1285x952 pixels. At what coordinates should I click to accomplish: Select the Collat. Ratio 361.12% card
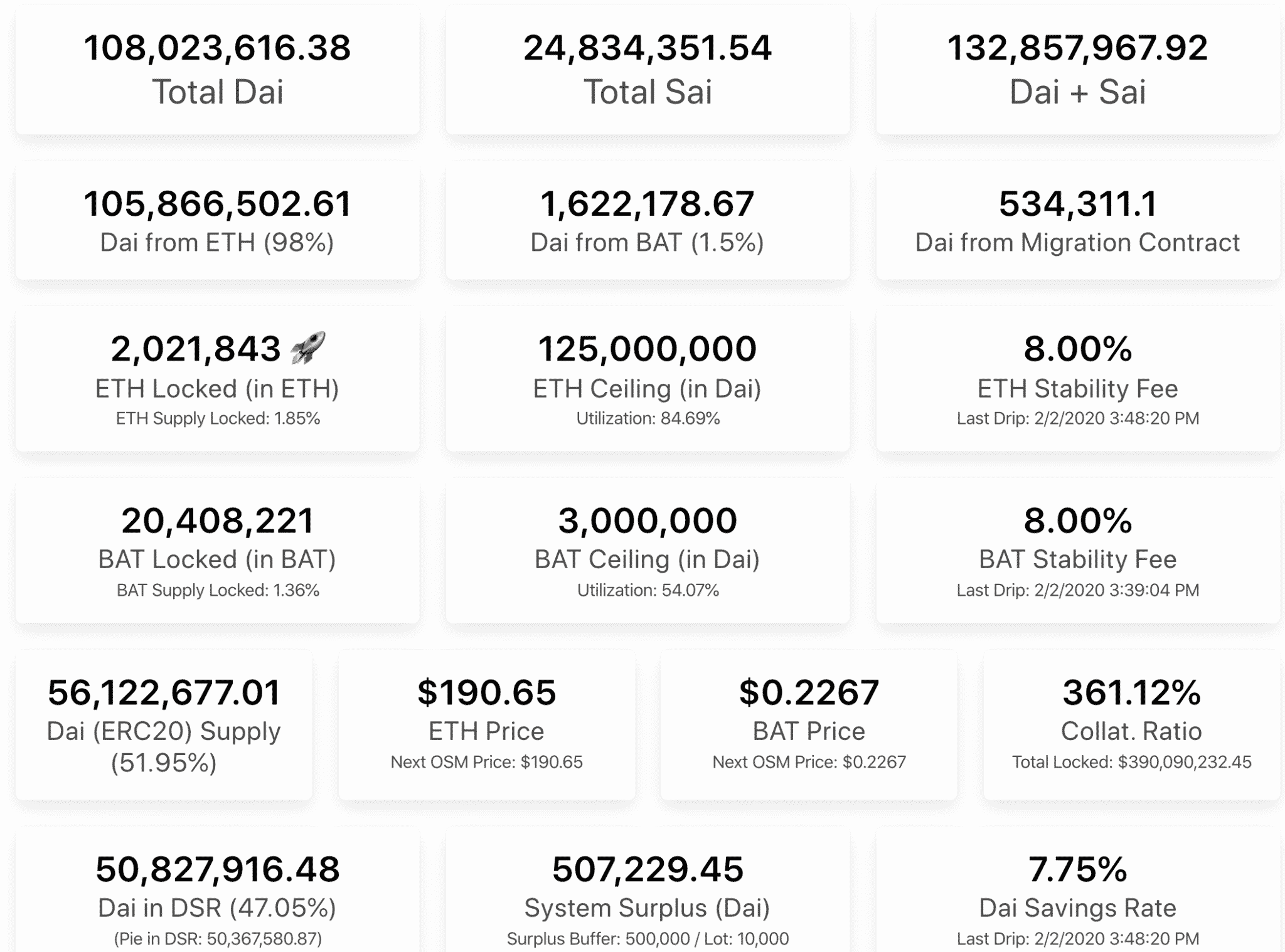1132,725
